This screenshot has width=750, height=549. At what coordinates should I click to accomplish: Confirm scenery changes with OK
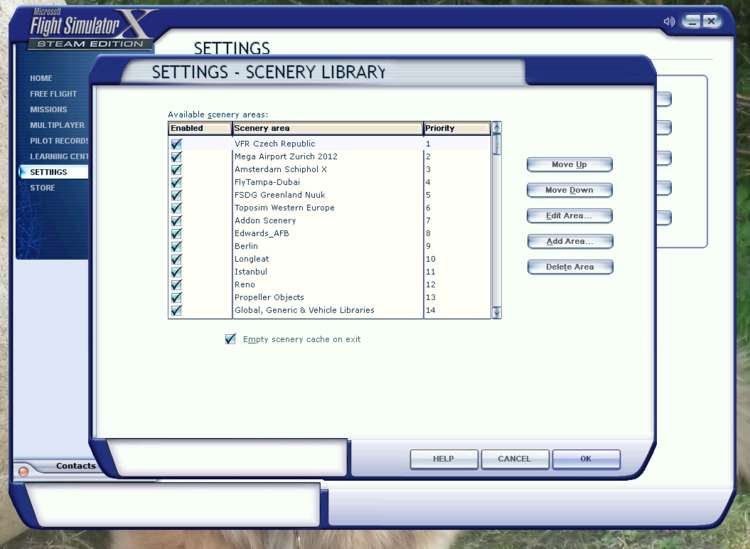point(586,459)
